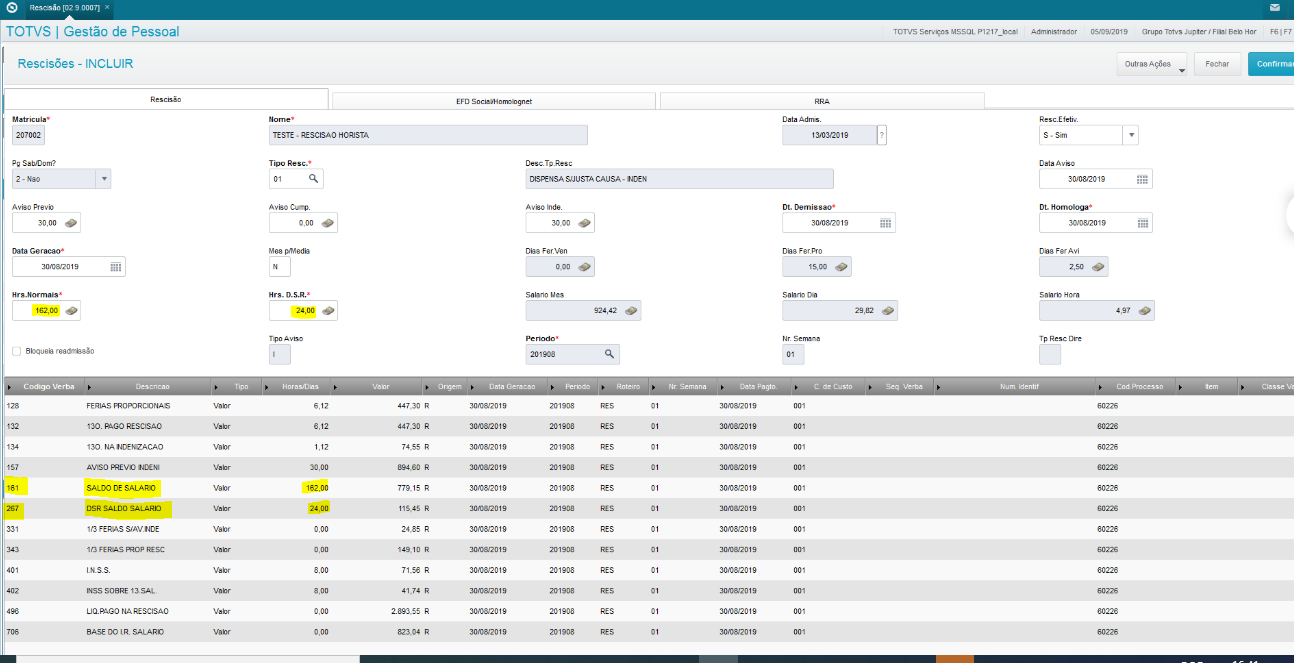Open the calendar picker for Dt. Demissao
This screenshot has width=1294, height=663.
coord(885,223)
